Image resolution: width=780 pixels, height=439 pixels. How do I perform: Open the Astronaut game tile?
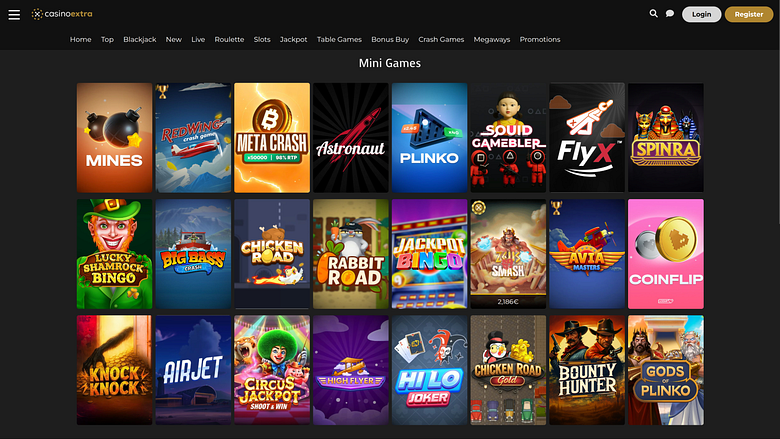point(351,138)
